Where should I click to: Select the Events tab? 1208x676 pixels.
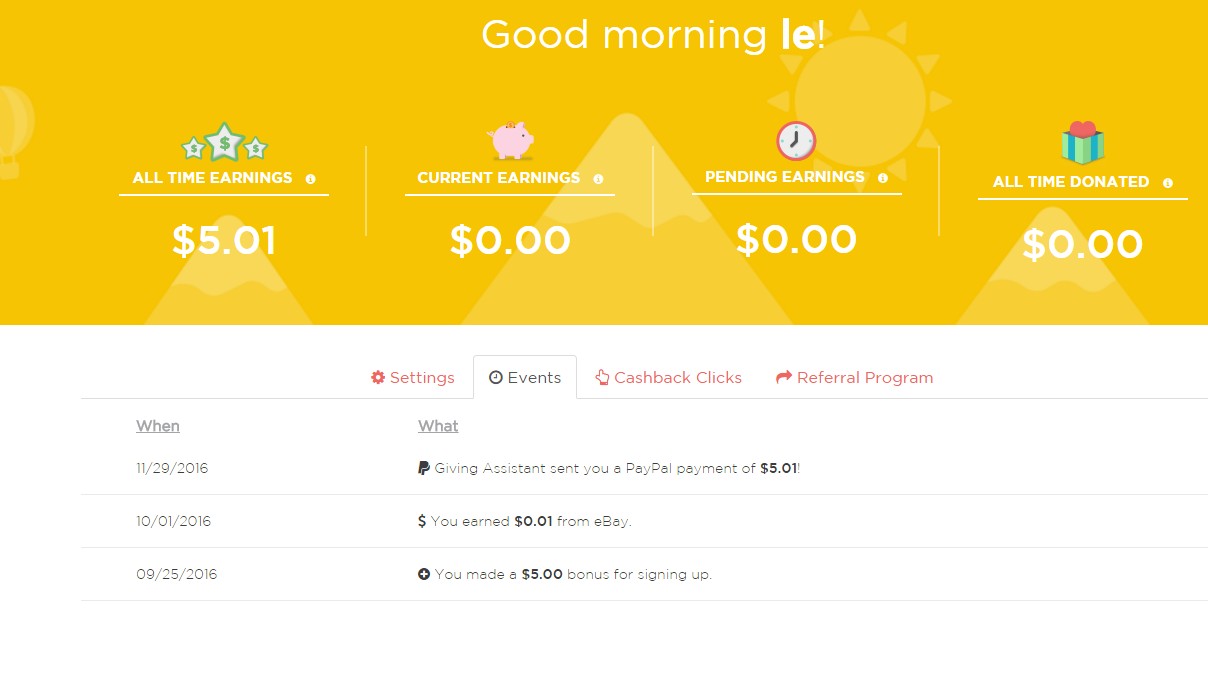click(525, 378)
